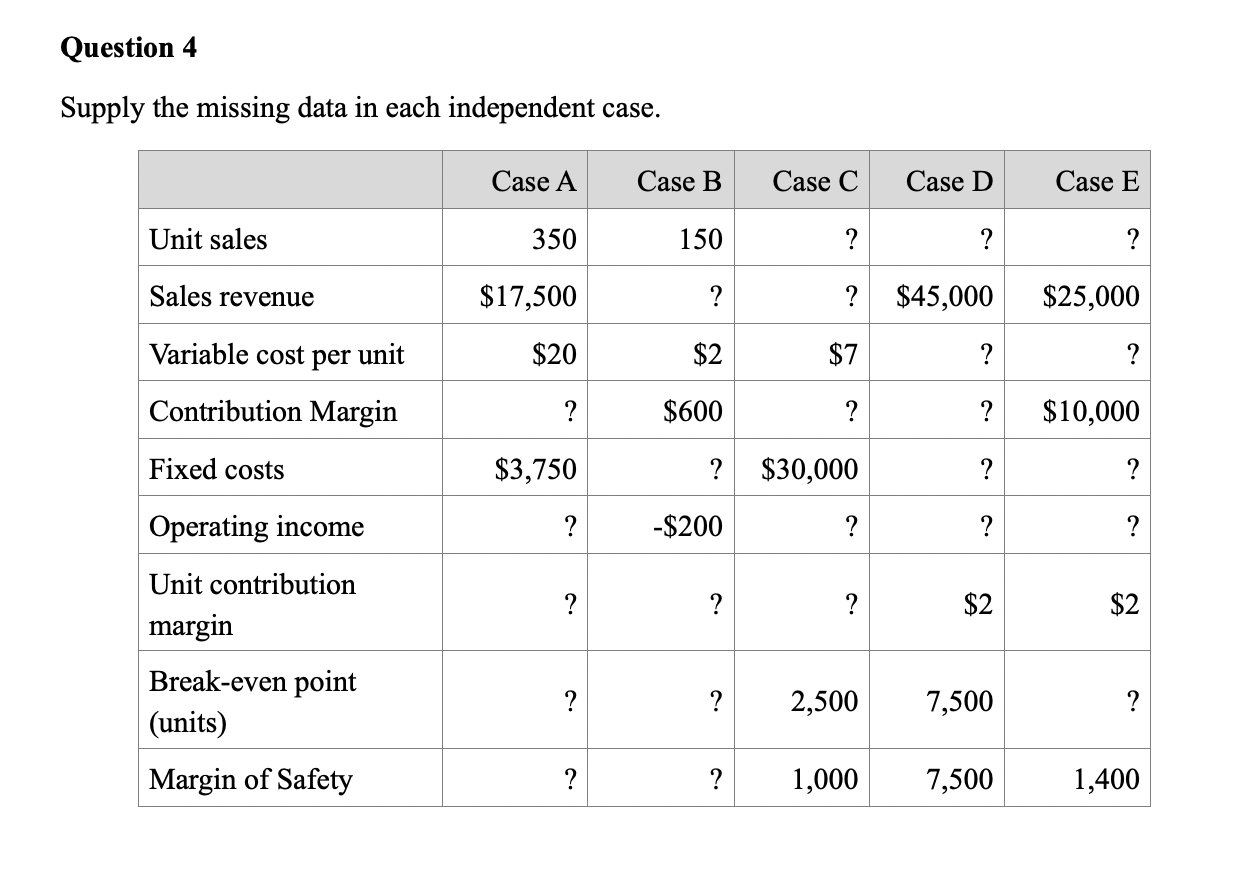1248x872 pixels.
Task: Click the Case E unit contribution margin $2
Action: point(1124,605)
